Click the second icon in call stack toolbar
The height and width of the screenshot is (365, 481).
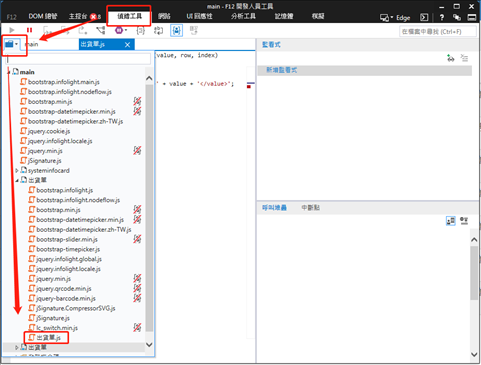click(x=464, y=221)
